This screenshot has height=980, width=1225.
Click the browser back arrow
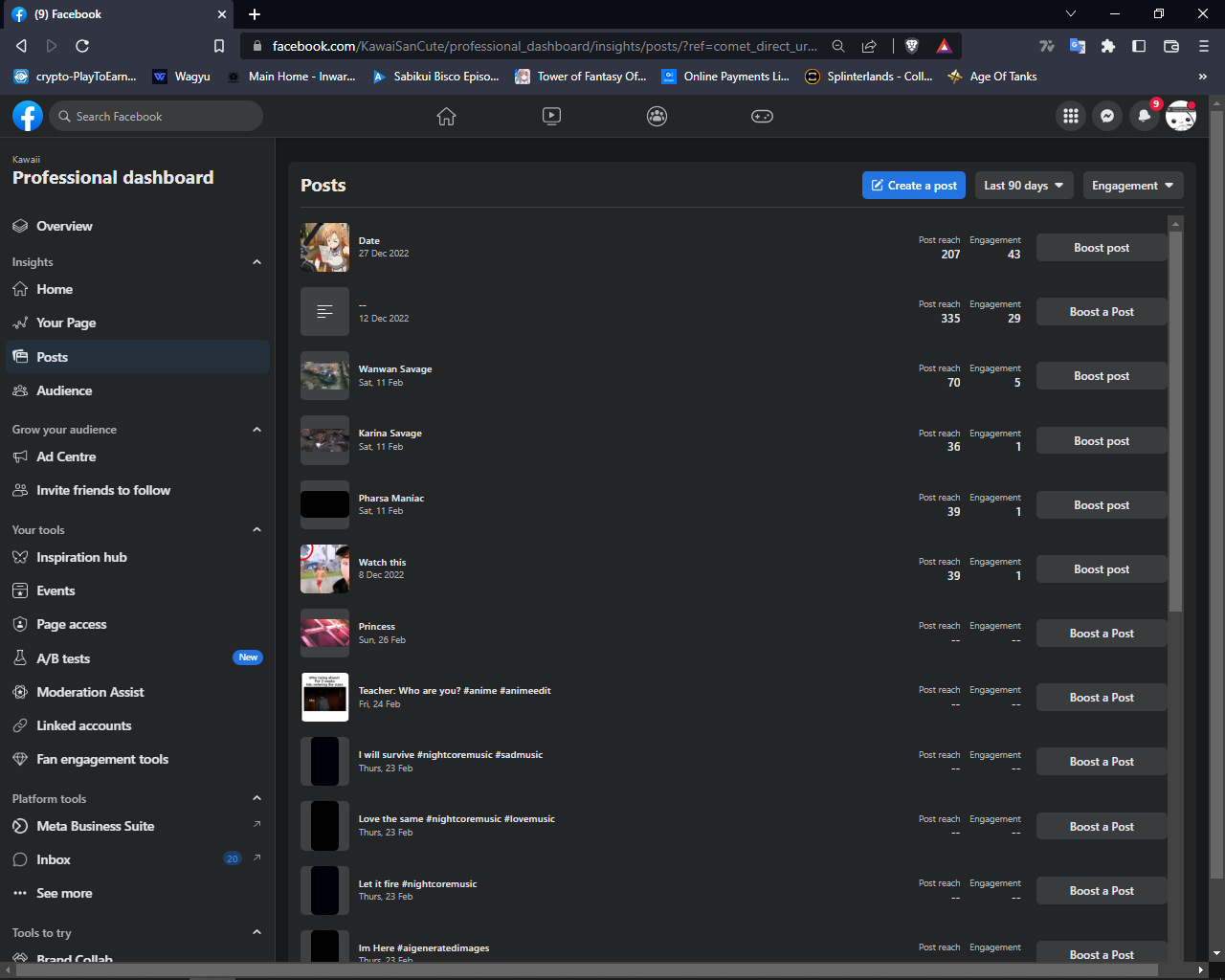click(x=21, y=46)
